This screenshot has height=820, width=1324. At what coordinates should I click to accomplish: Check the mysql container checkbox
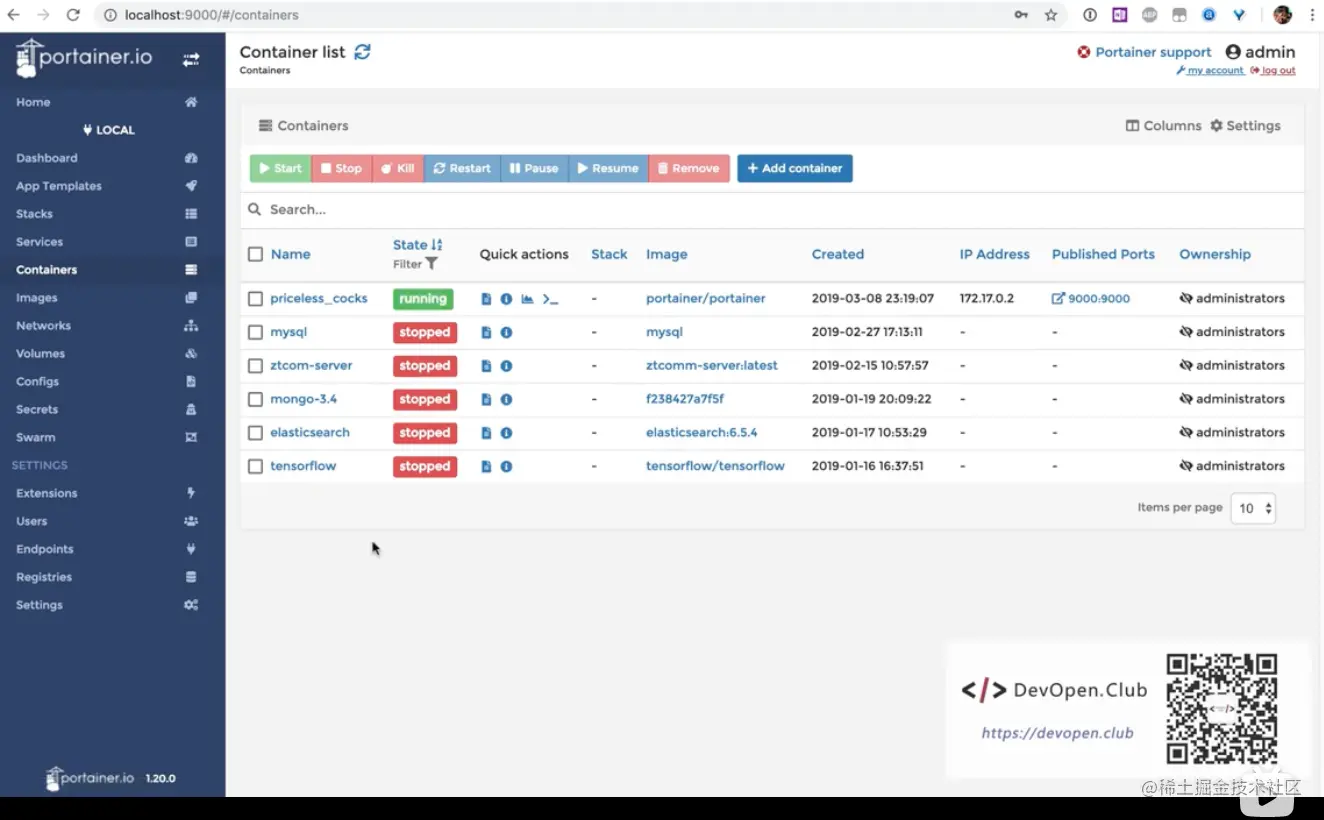[x=255, y=332]
